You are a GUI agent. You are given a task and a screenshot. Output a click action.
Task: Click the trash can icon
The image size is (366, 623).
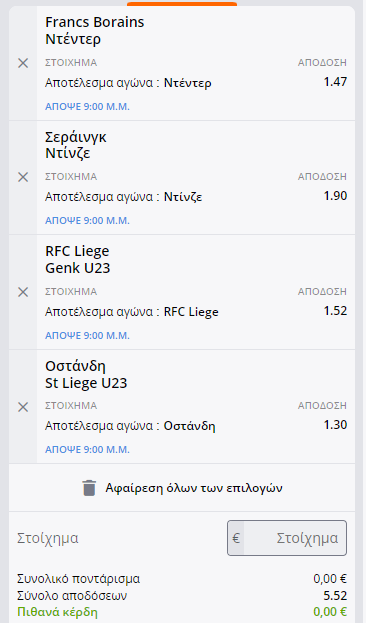pyautogui.click(x=89, y=488)
